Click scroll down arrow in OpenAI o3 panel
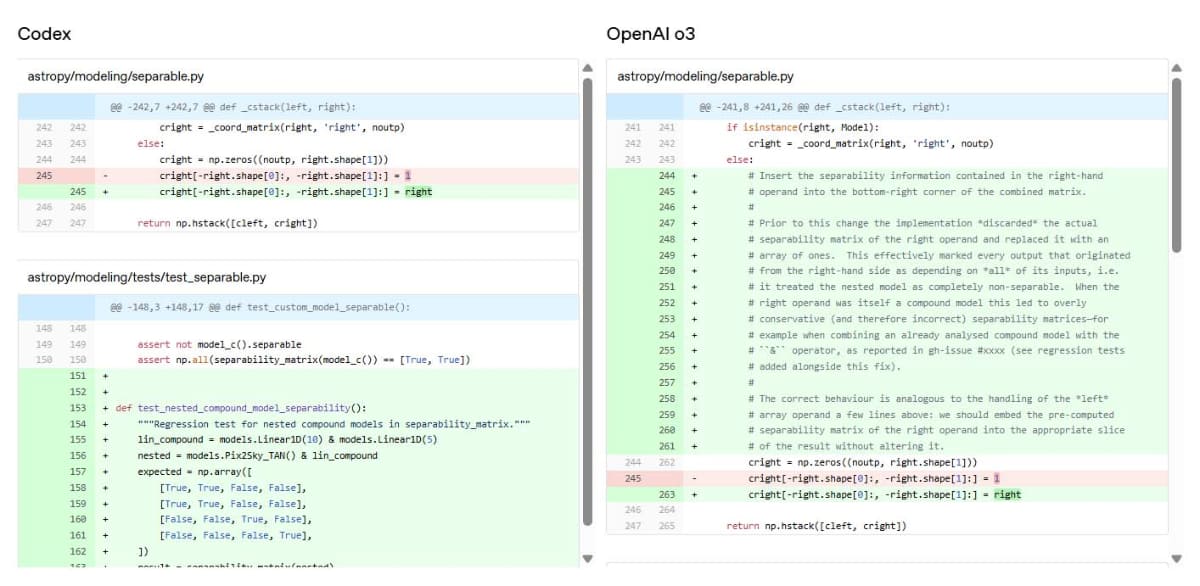The image size is (1200, 586). point(1176,558)
